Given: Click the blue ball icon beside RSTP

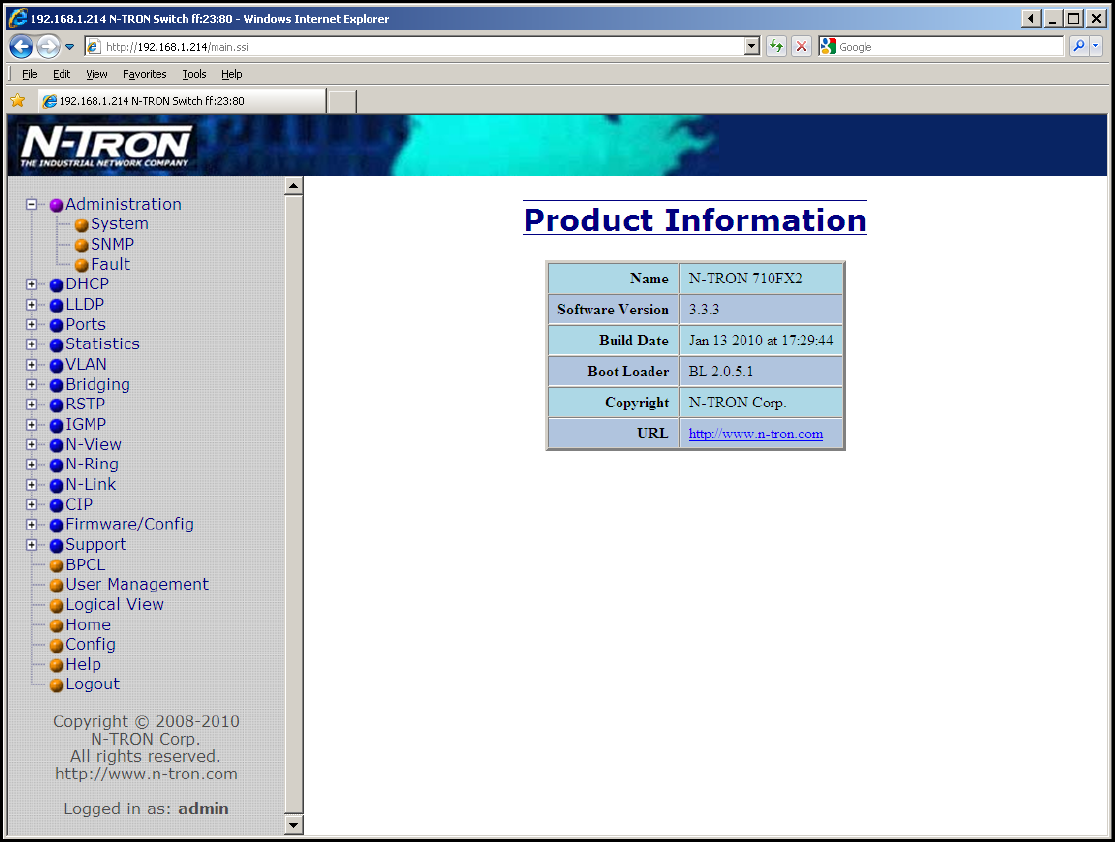Looking at the screenshot, I should (x=57, y=405).
